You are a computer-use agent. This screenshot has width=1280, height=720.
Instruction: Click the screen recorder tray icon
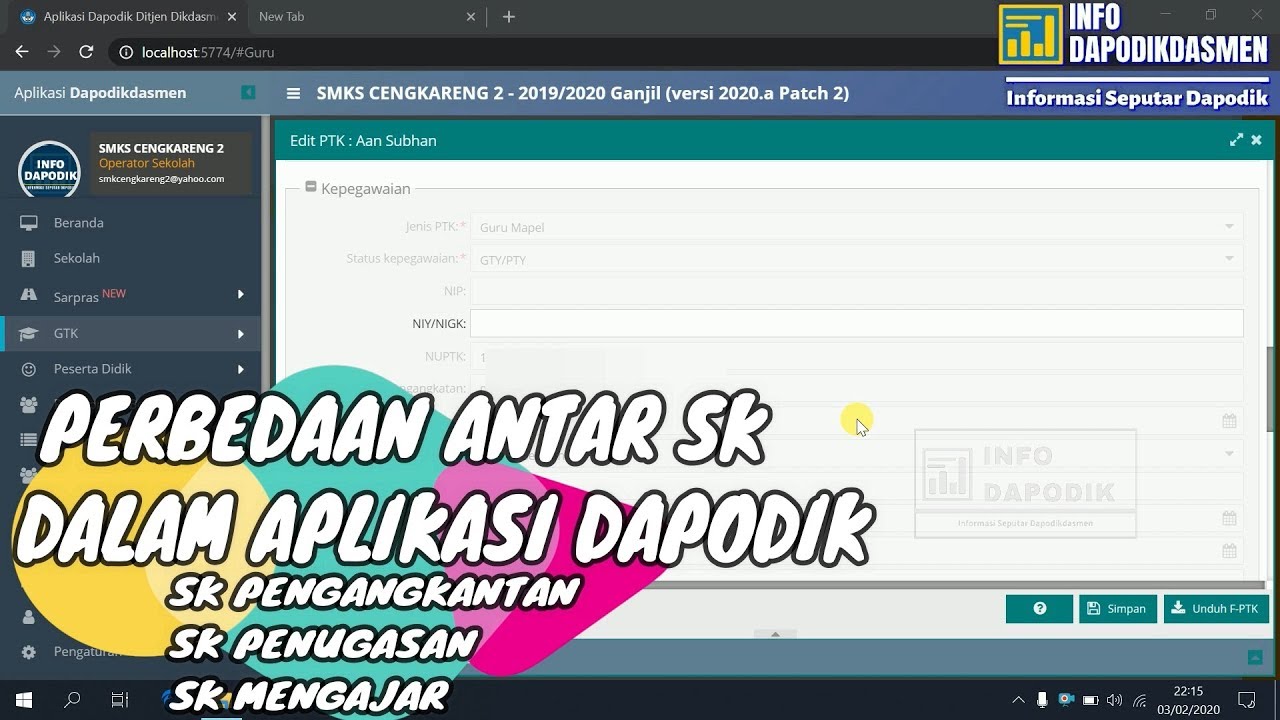coord(1066,700)
